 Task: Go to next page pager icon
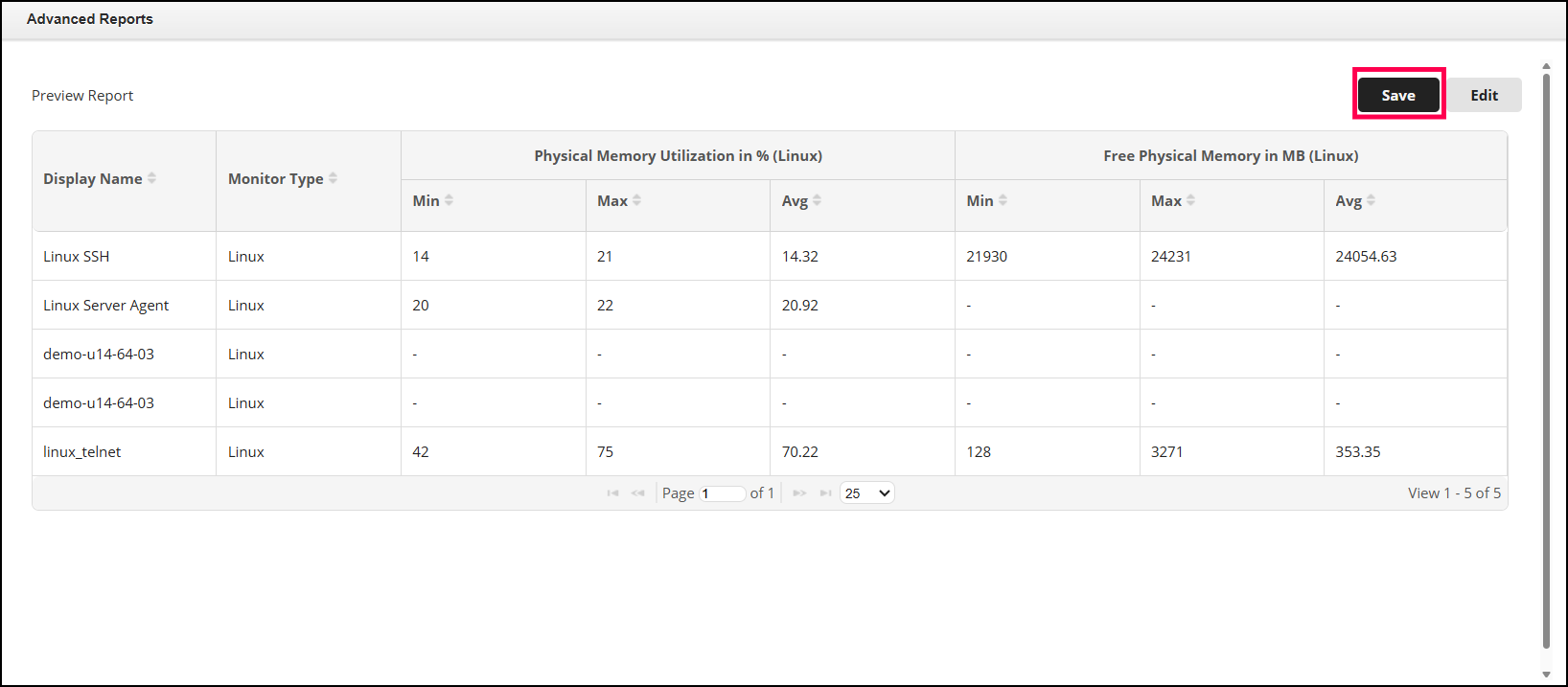(x=799, y=492)
